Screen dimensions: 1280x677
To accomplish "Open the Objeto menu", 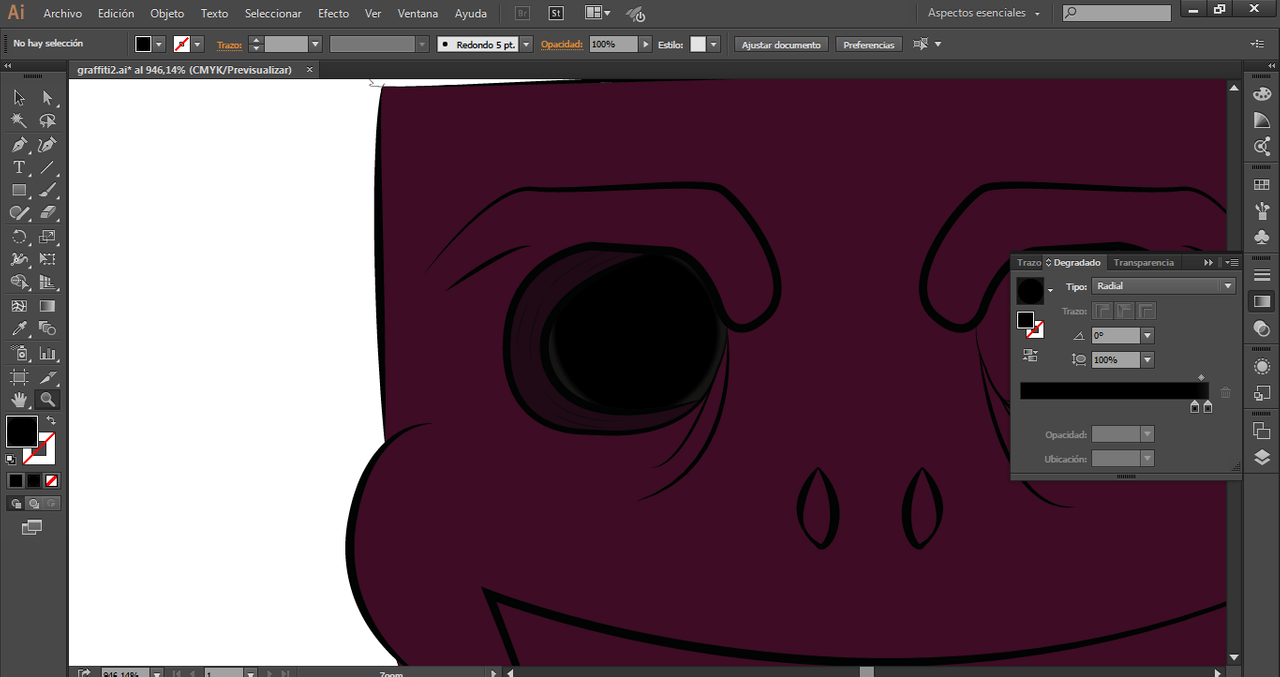I will tap(167, 14).
